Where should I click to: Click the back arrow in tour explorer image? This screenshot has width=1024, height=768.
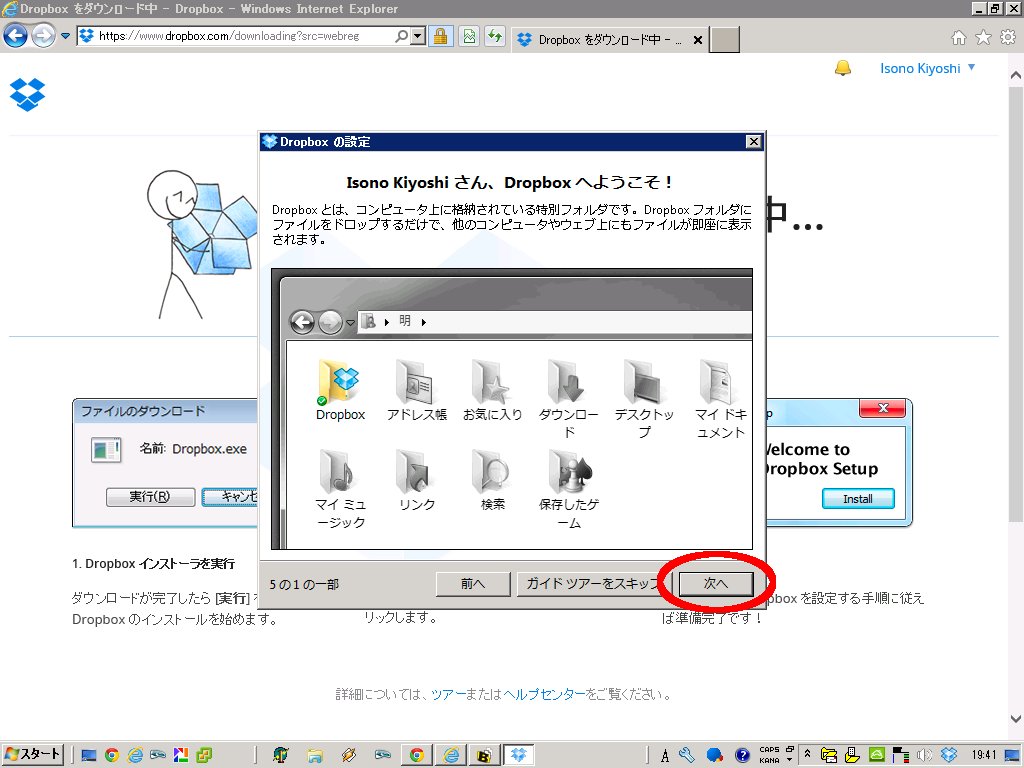point(302,322)
